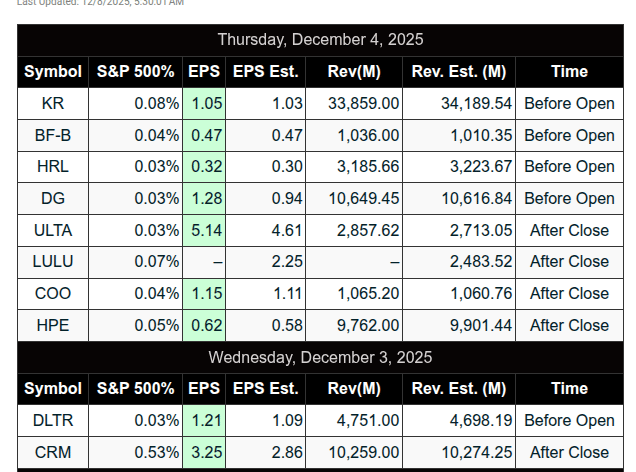This screenshot has width=636, height=472.
Task: Open the ULTA ticker symbol
Action: [x=53, y=230]
